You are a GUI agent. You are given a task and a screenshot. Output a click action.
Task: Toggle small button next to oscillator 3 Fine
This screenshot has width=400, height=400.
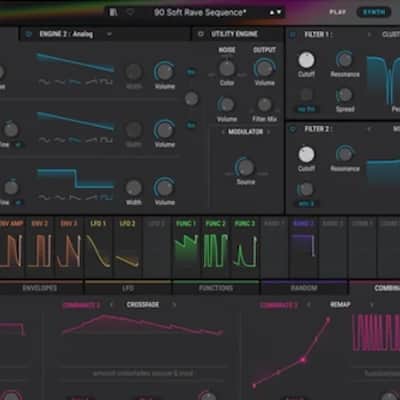click(19, 202)
